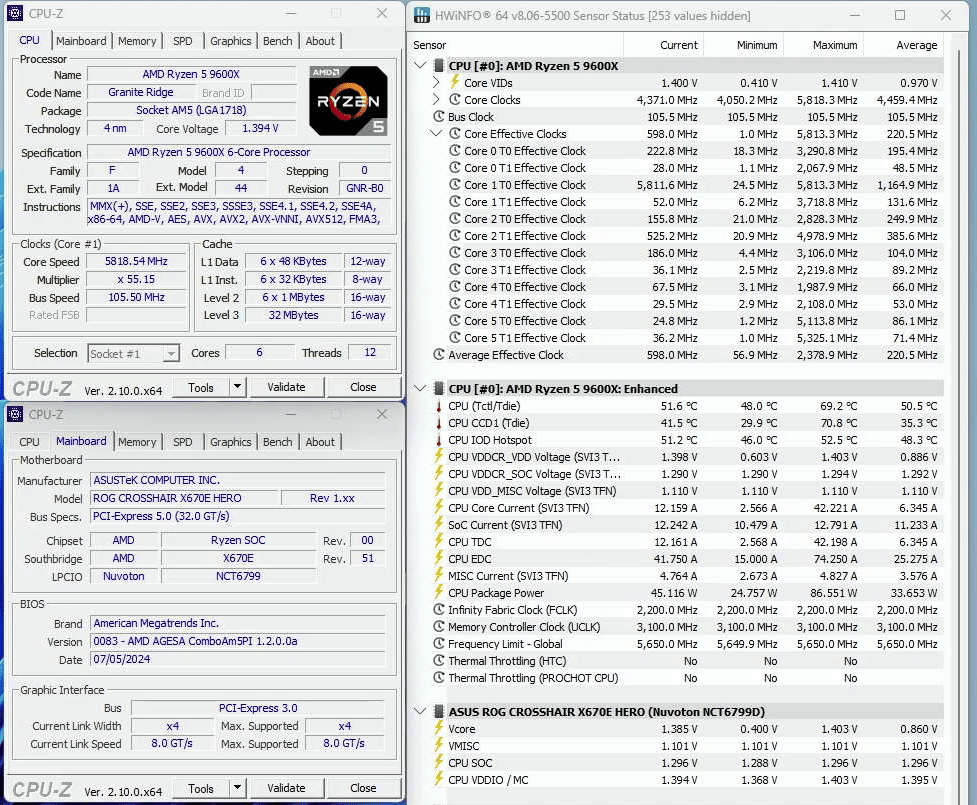Collapse the CPU [#0]: AMD Ryzen 5 9600X group
The height and width of the screenshot is (805, 977).
(x=421, y=65)
